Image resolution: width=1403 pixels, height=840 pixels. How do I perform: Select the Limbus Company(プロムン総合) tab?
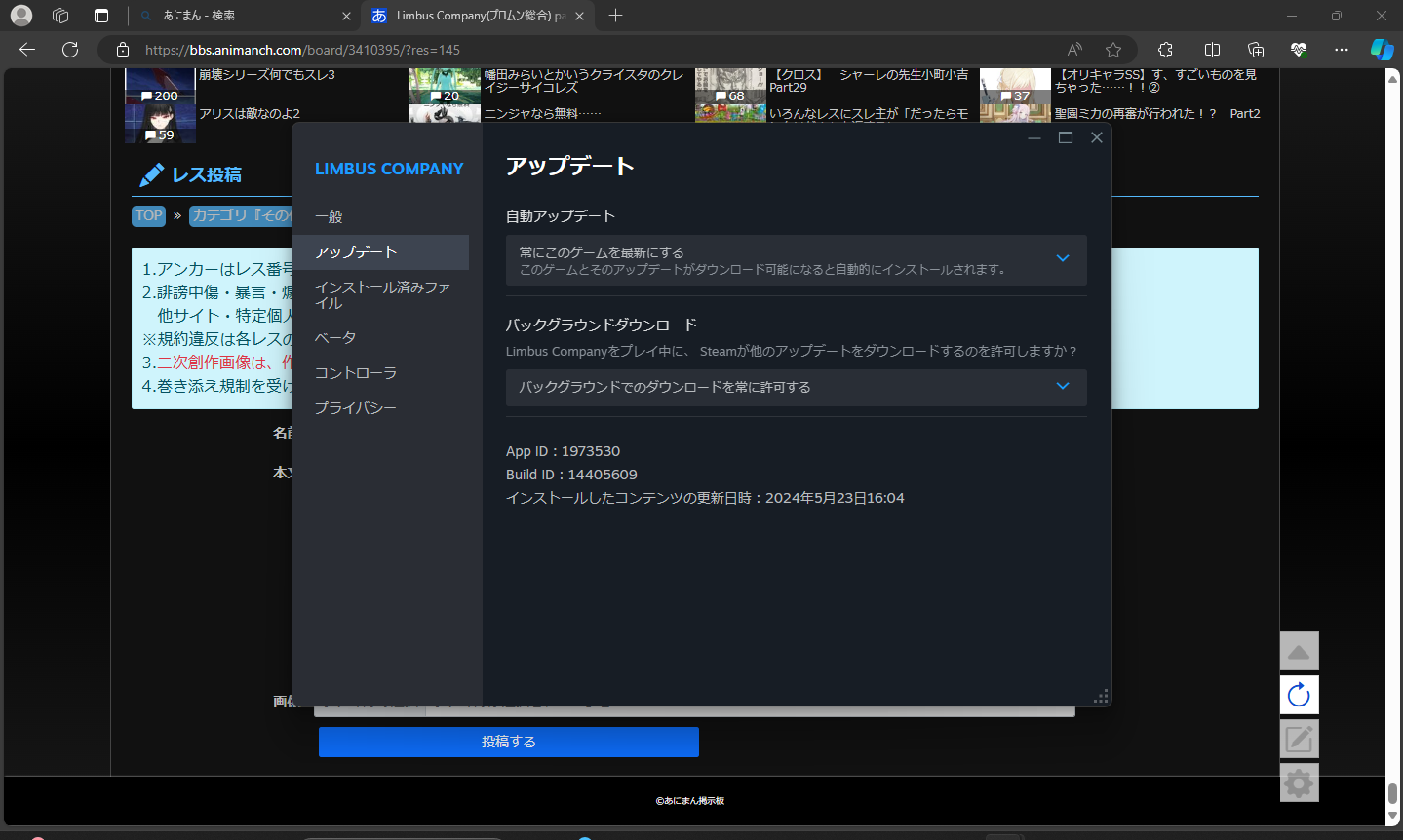click(478, 16)
